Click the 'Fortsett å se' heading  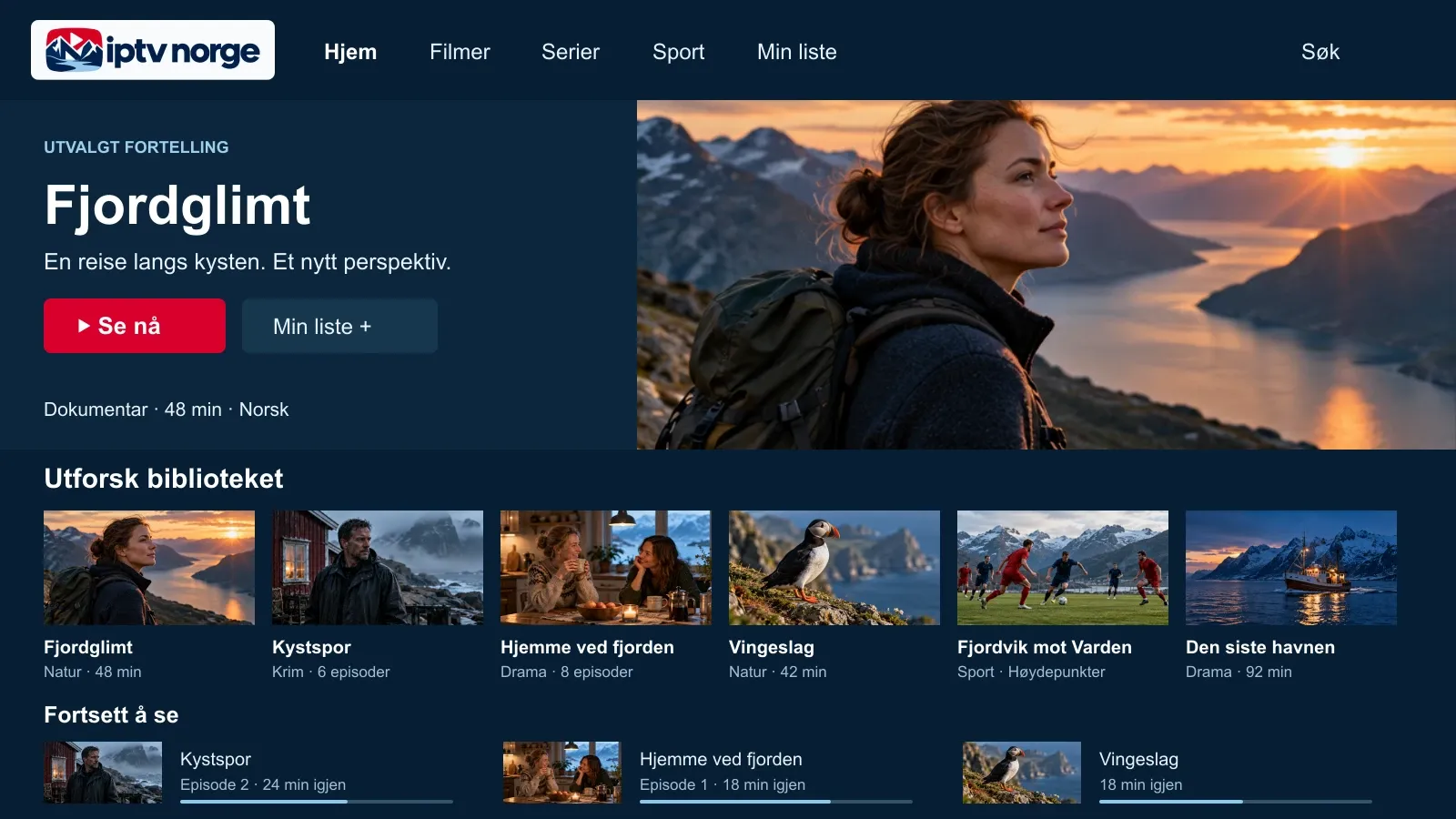pos(111,715)
